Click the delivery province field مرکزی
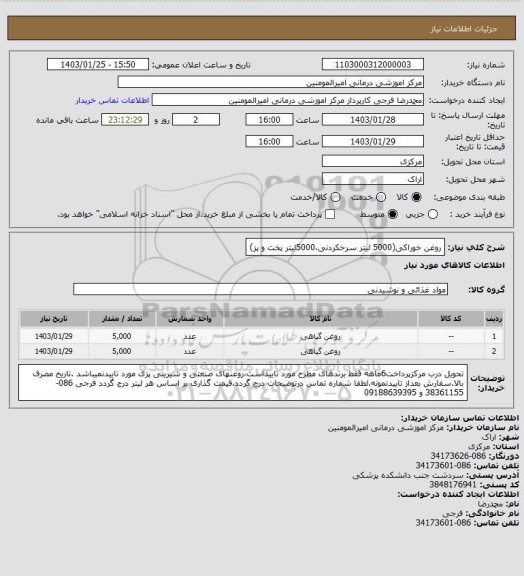The width and height of the screenshot is (524, 576). pos(373,161)
